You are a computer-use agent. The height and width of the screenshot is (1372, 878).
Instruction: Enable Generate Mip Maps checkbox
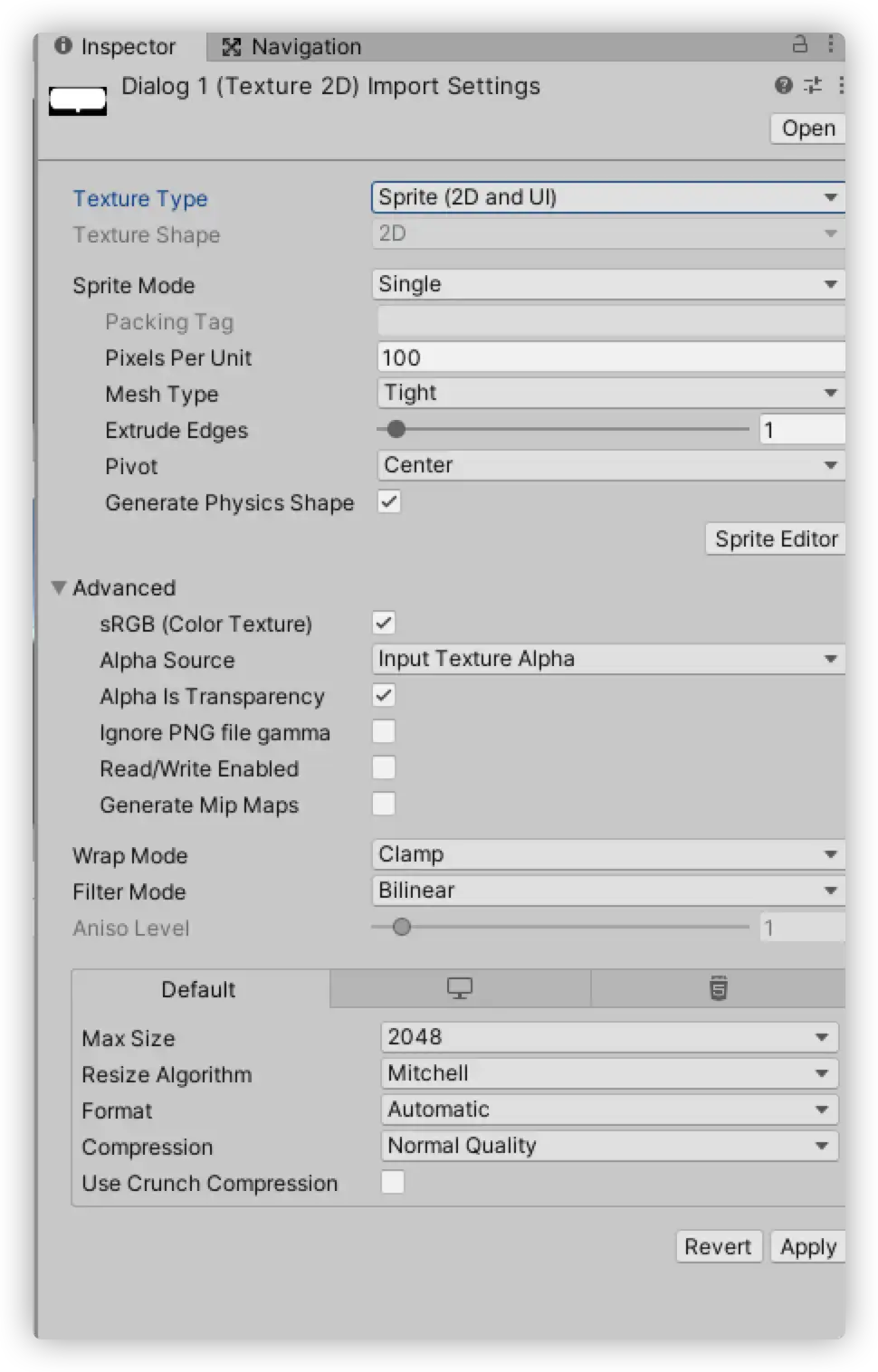coord(384,805)
